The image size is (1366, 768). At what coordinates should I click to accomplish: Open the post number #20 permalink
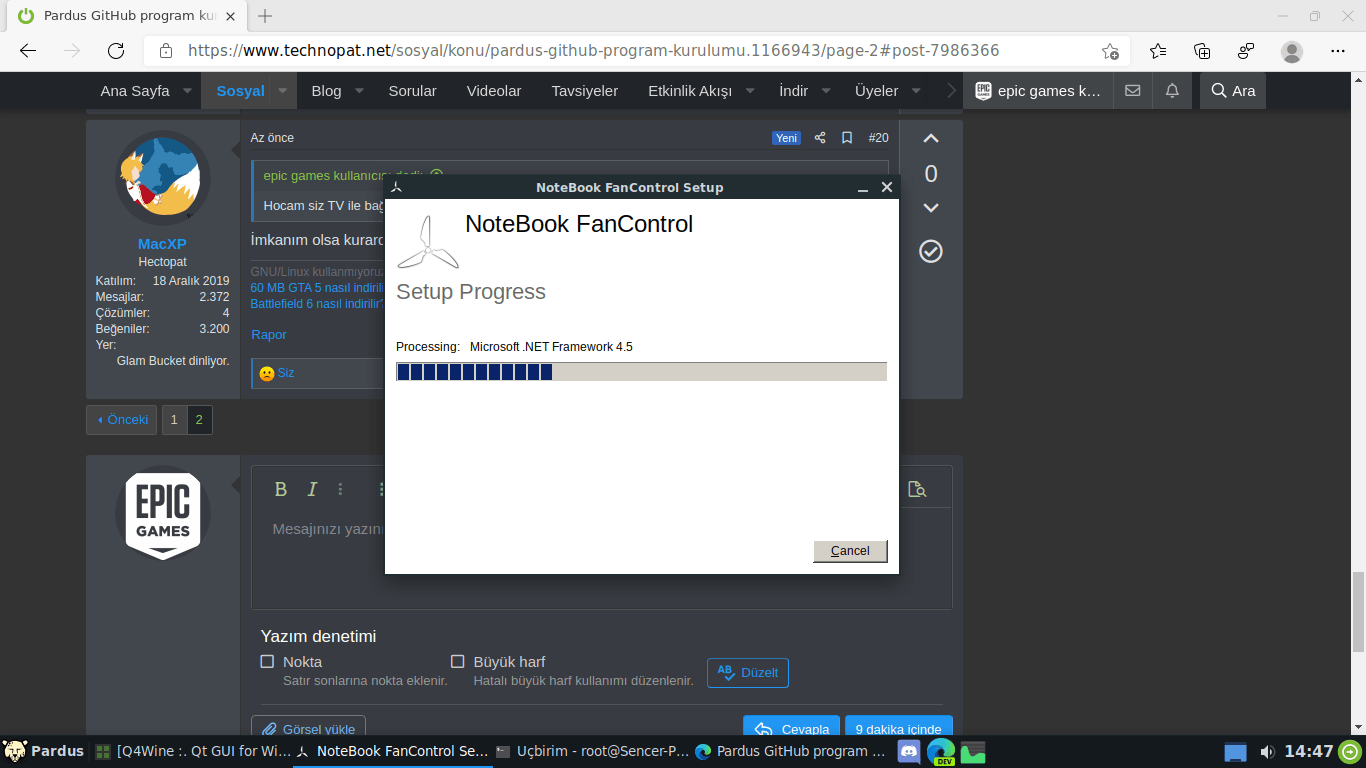(878, 138)
